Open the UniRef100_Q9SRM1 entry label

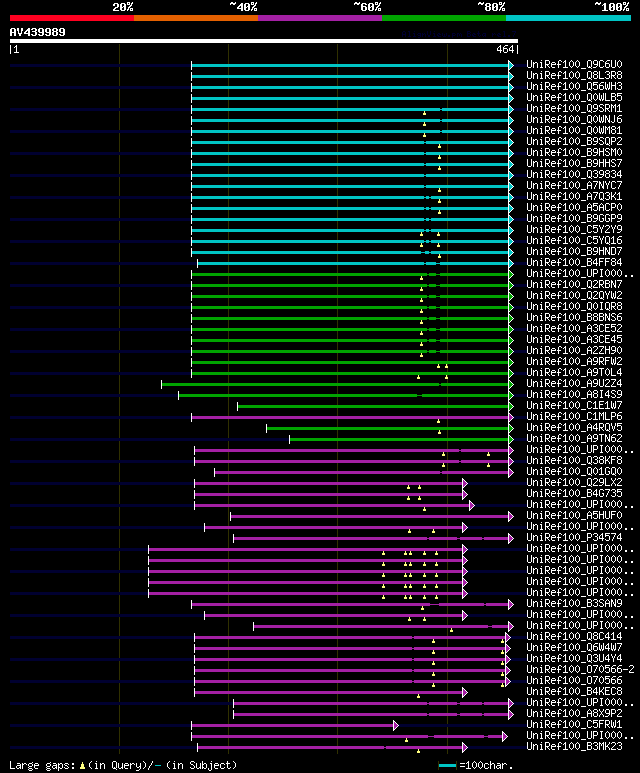(x=574, y=108)
